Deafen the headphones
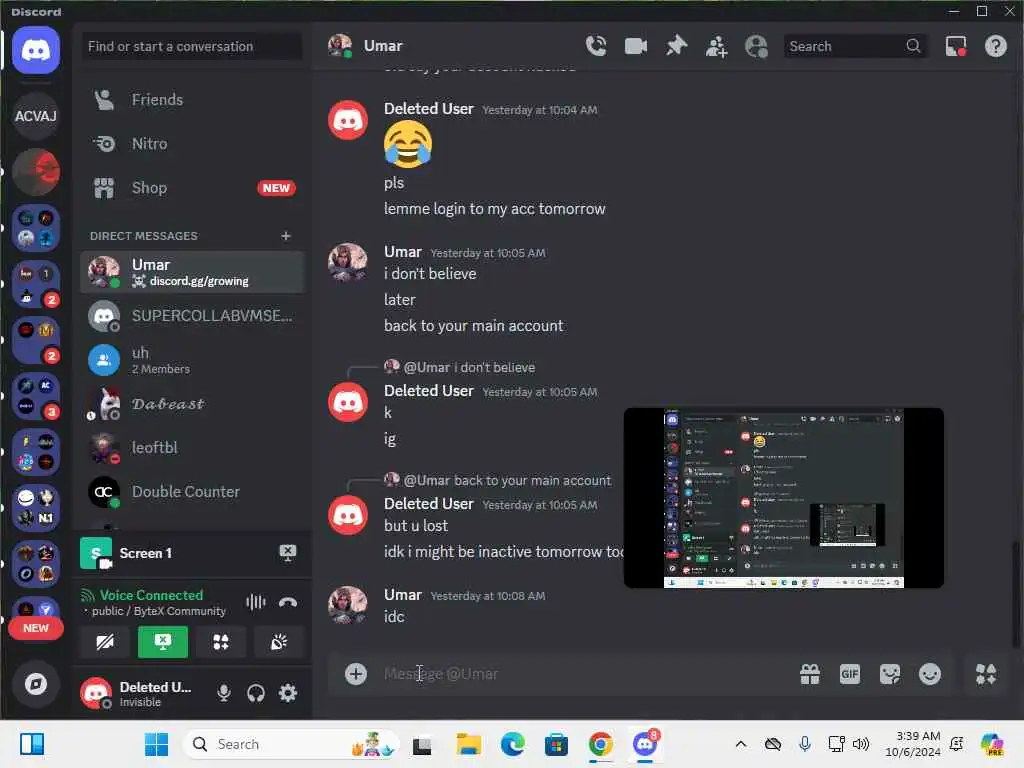 pos(255,693)
